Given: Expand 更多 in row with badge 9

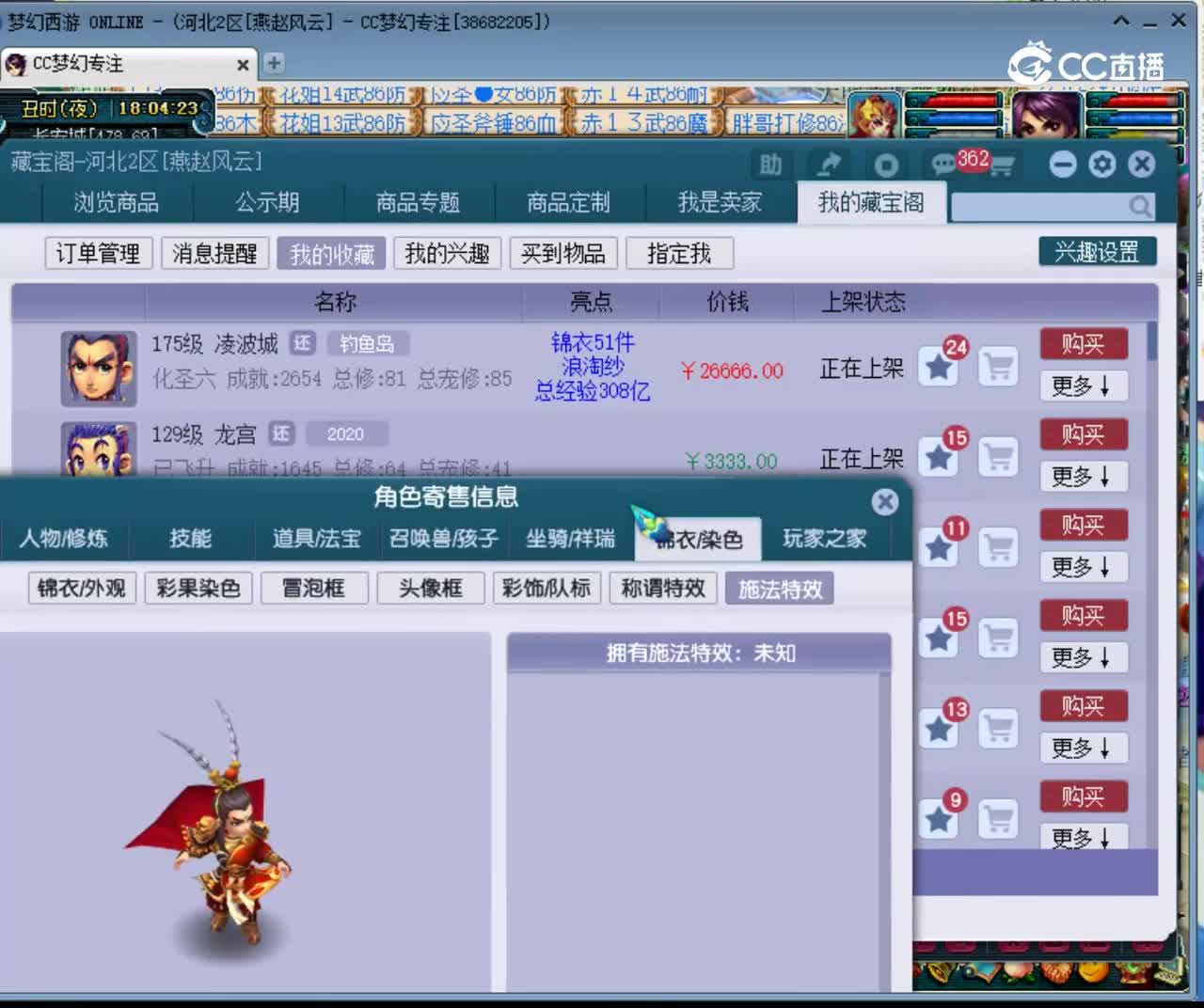Looking at the screenshot, I should click(x=1083, y=837).
